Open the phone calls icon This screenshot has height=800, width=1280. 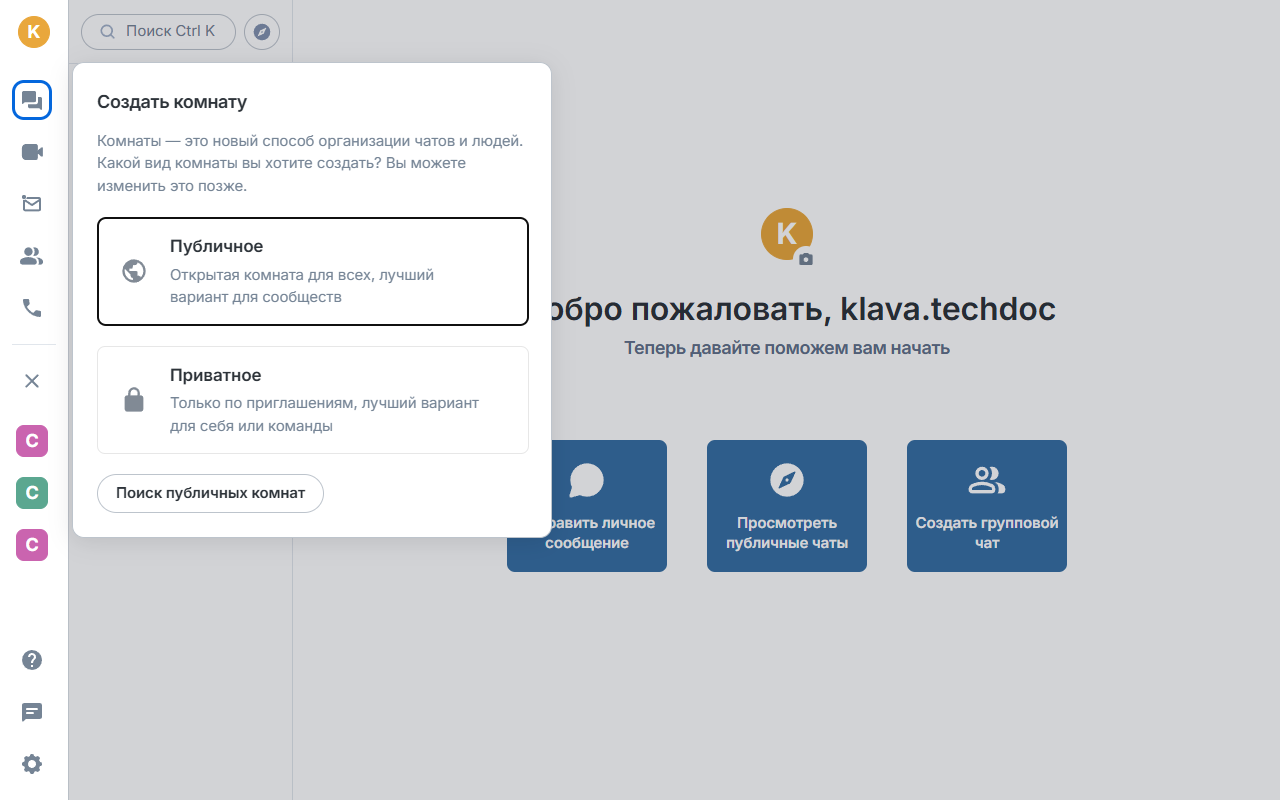tap(32, 308)
